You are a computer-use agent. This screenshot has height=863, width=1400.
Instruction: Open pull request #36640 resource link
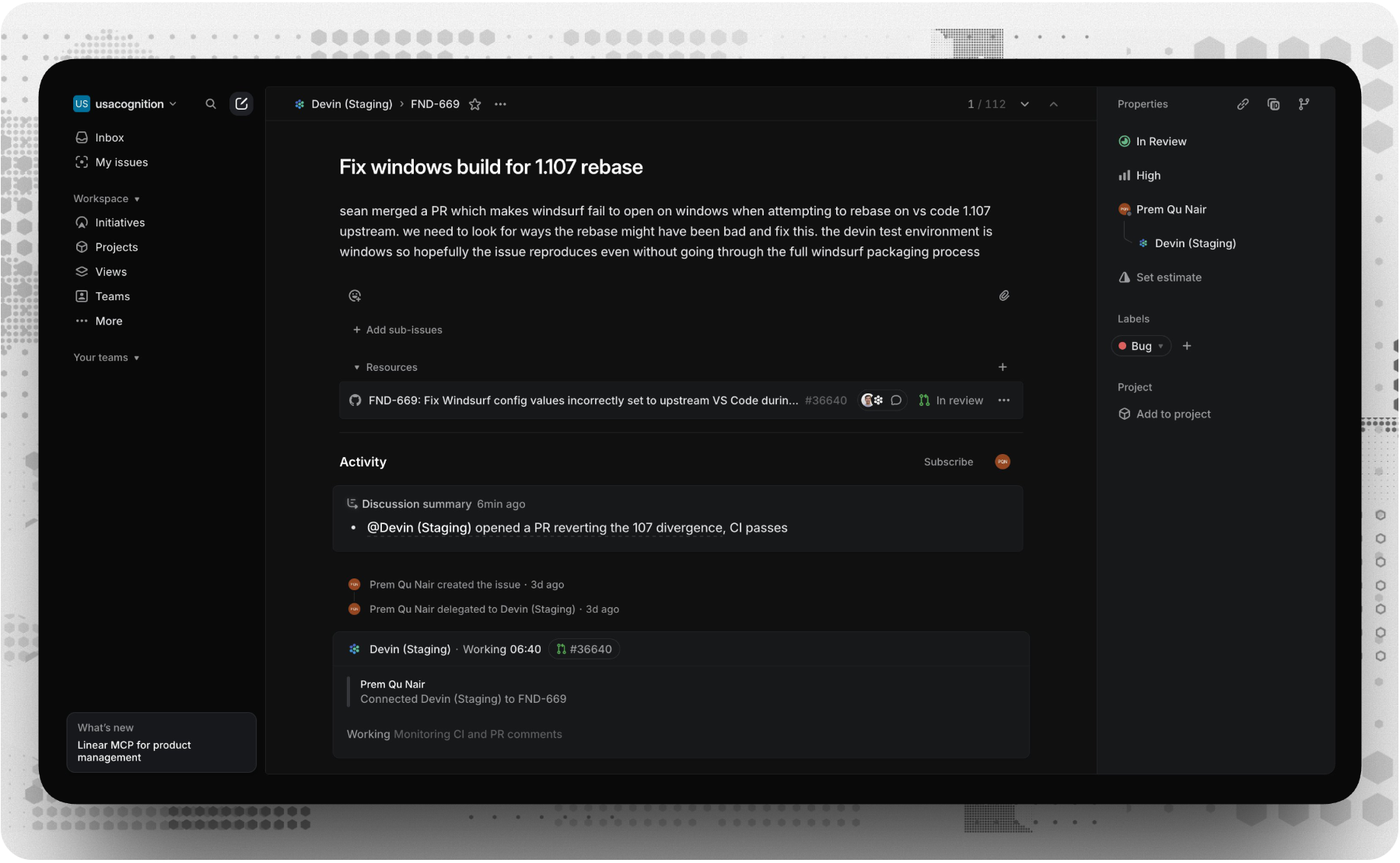[x=583, y=400]
